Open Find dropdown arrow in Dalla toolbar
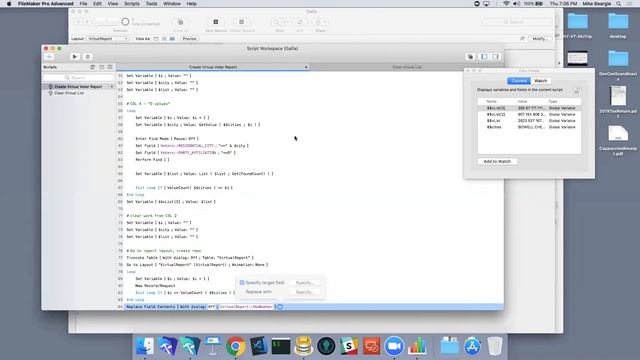 284,22
